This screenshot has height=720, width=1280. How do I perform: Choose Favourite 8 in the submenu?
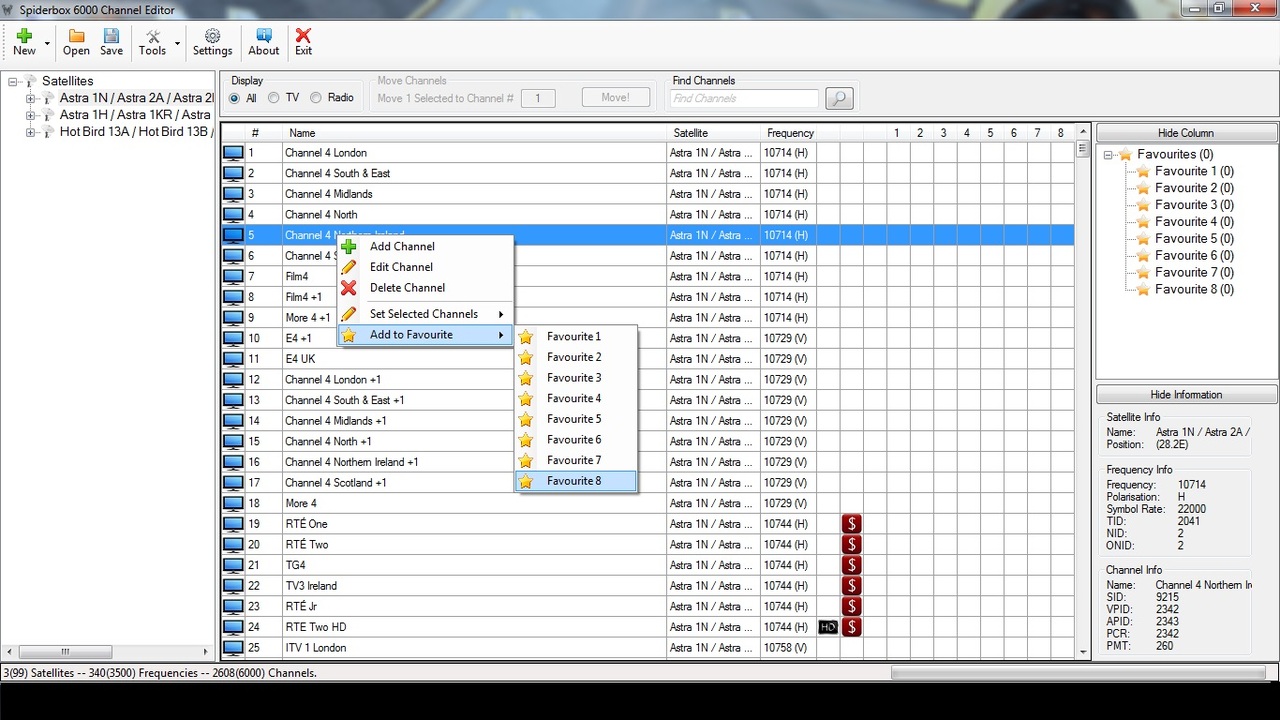574,481
